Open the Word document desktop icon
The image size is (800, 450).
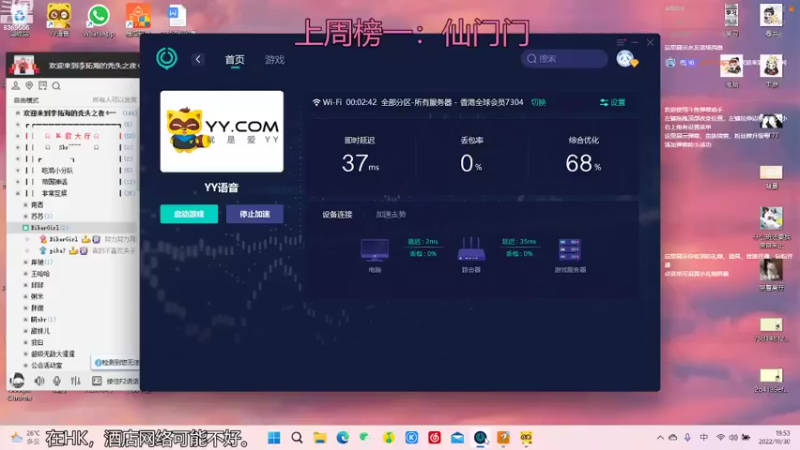(x=177, y=18)
